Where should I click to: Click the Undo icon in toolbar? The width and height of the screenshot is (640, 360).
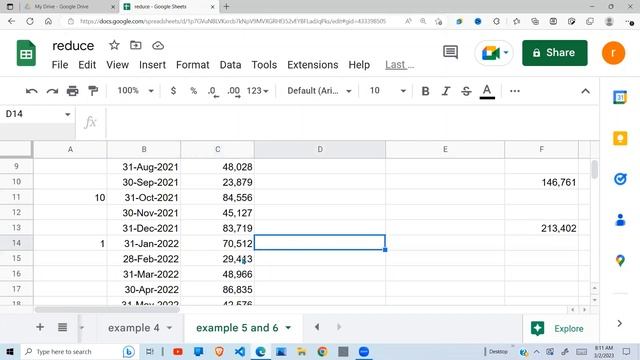point(31,91)
